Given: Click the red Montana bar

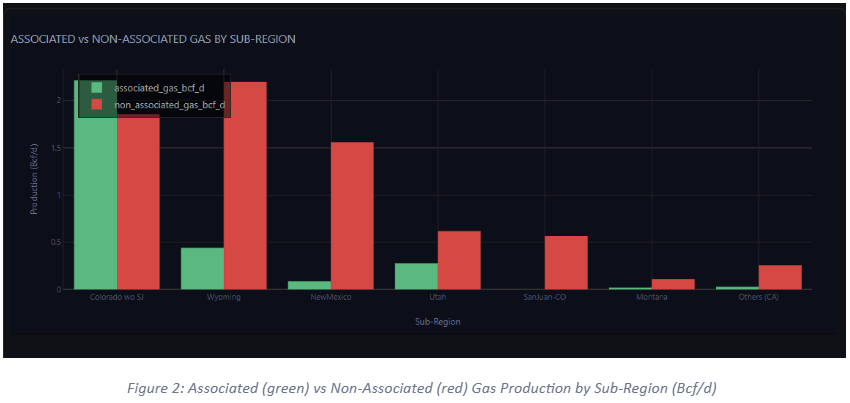Looking at the screenshot, I should (673, 284).
